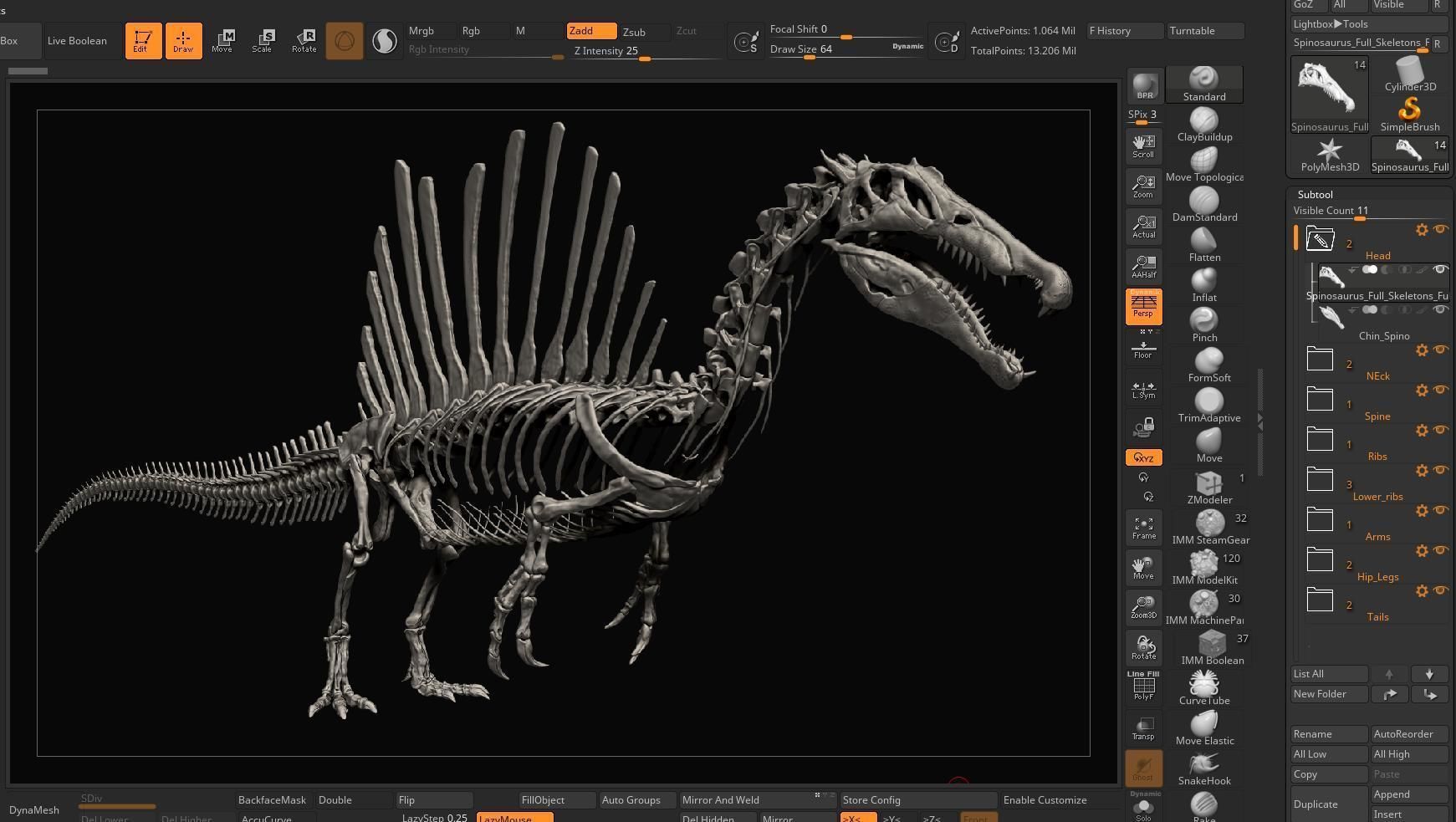Collapse the Head subtool folder
This screenshot has height=822, width=1456.
tap(1320, 238)
